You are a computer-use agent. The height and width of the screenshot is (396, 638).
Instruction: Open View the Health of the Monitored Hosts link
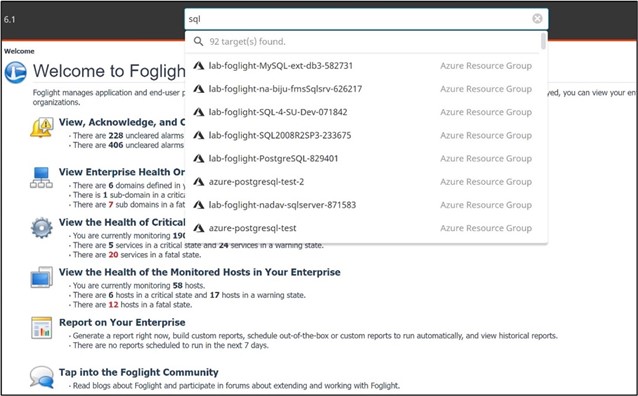199,272
